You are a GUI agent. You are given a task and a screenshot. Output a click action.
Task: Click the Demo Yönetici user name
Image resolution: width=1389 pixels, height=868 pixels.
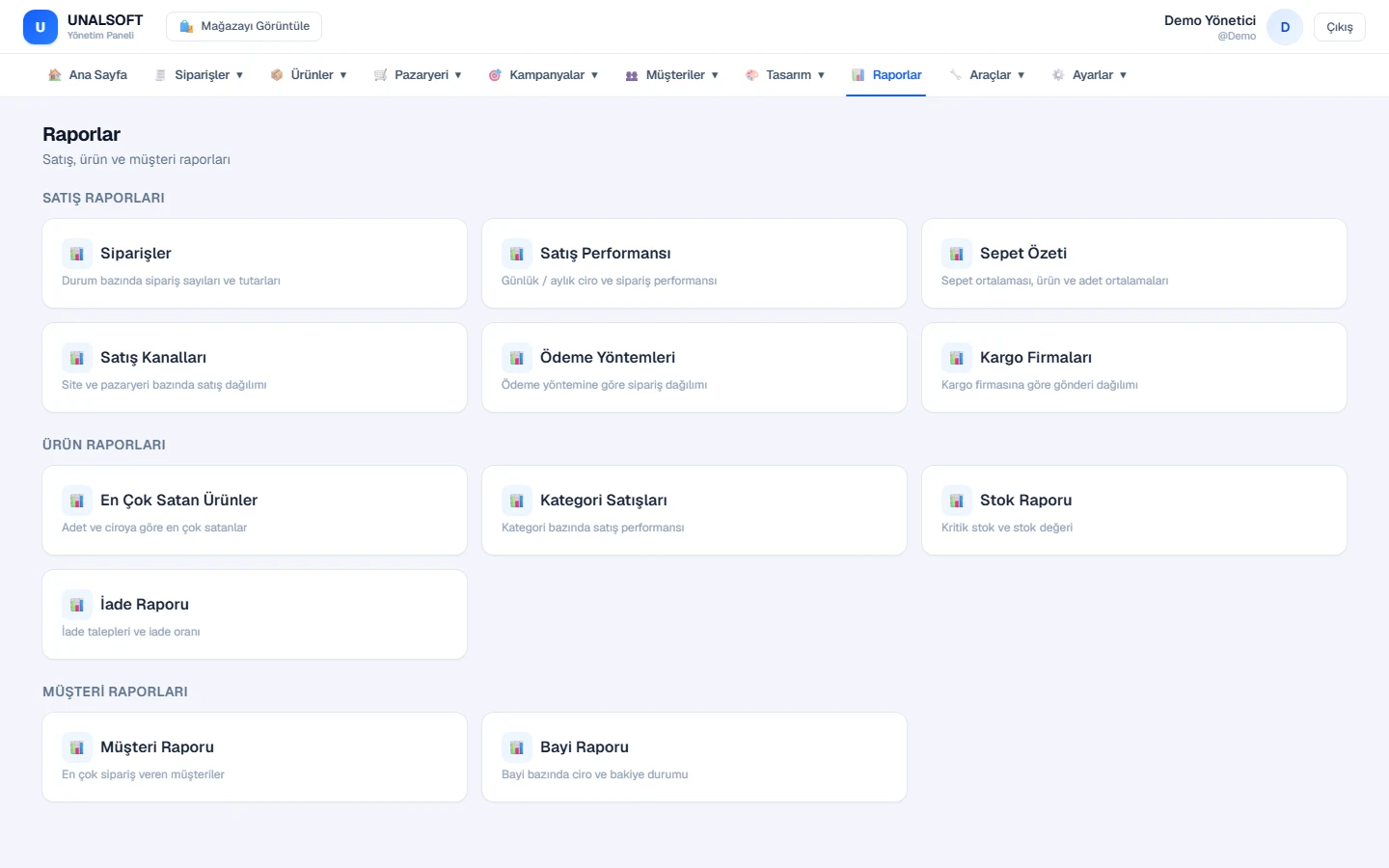click(1210, 20)
